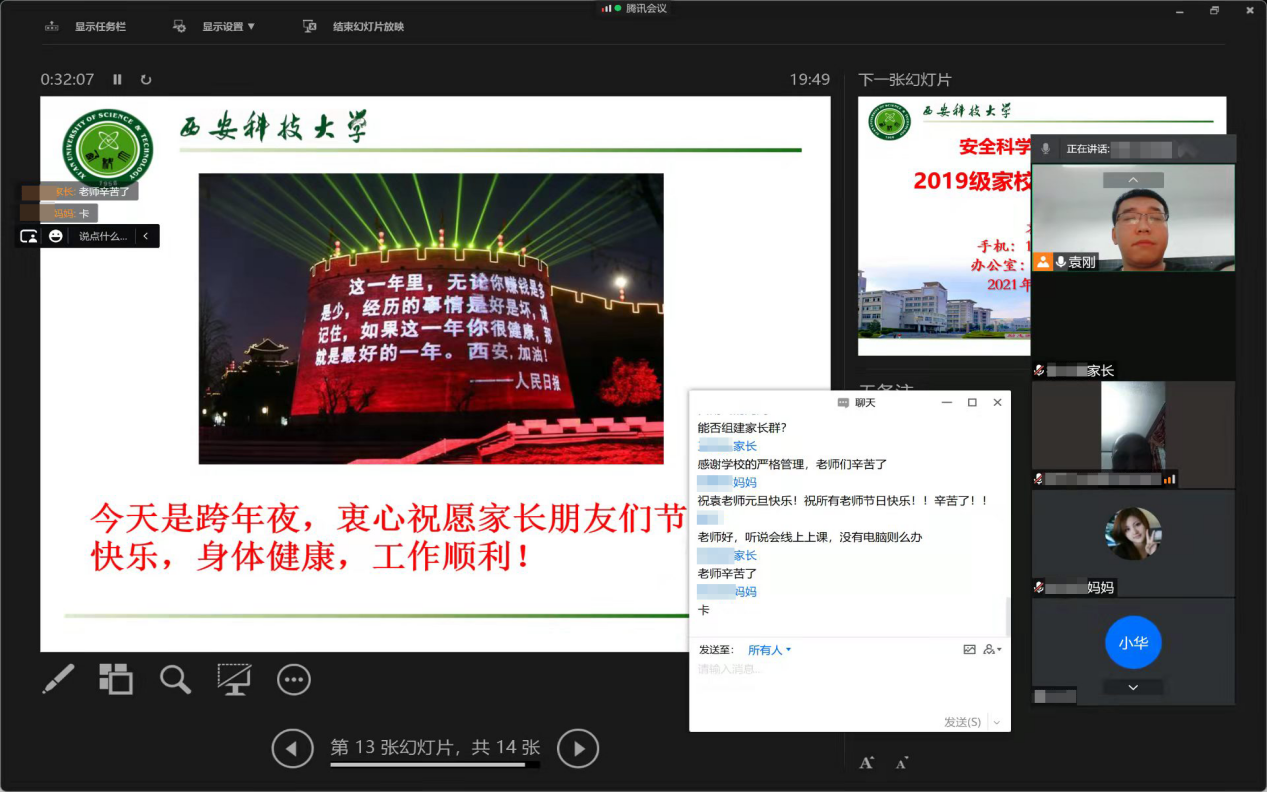1267x792 pixels.
Task: Select 袁刚's video tile
Action: [1133, 218]
